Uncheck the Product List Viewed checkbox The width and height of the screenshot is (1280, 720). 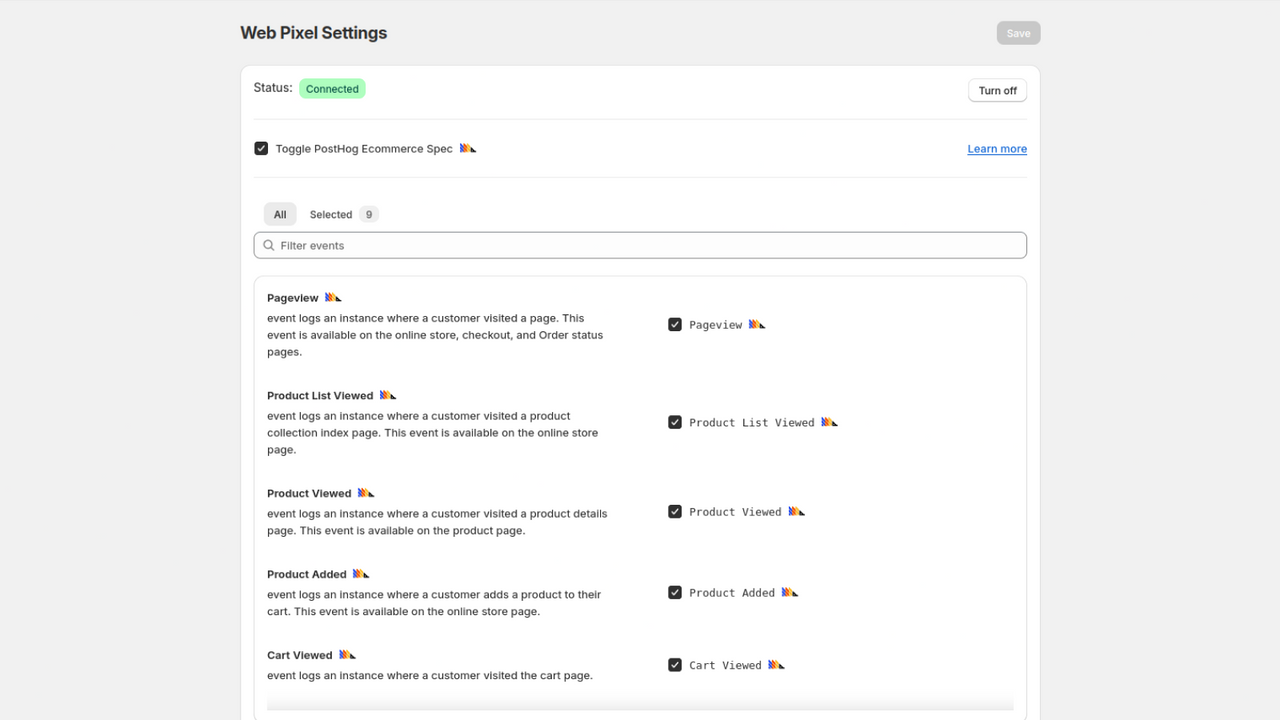(675, 422)
